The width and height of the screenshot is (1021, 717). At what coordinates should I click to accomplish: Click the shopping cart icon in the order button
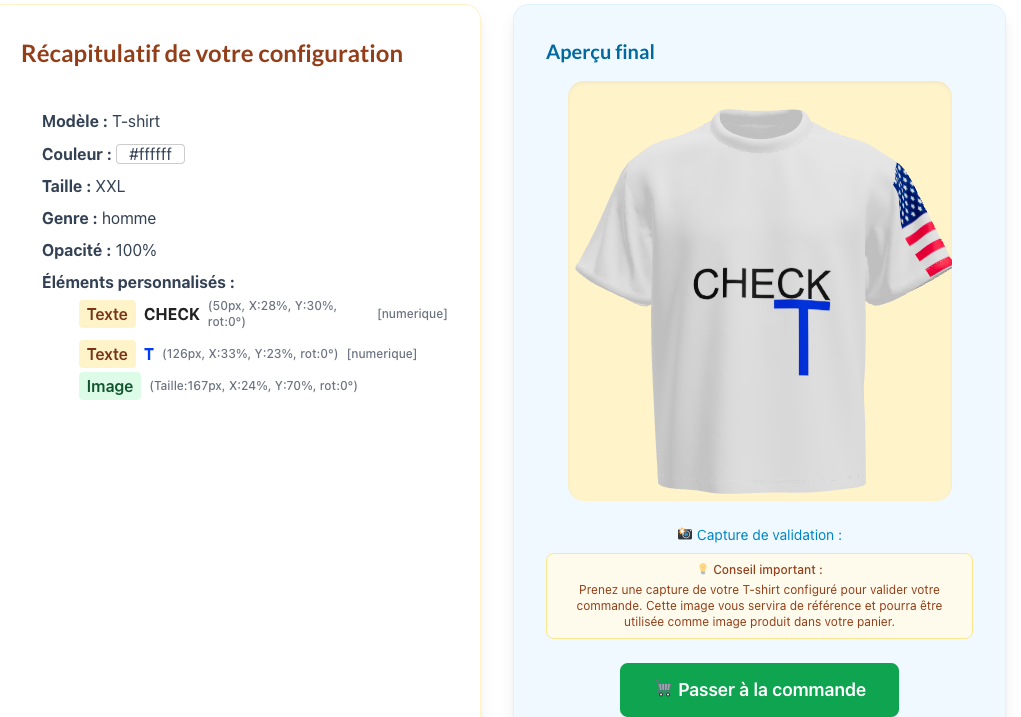(665, 690)
